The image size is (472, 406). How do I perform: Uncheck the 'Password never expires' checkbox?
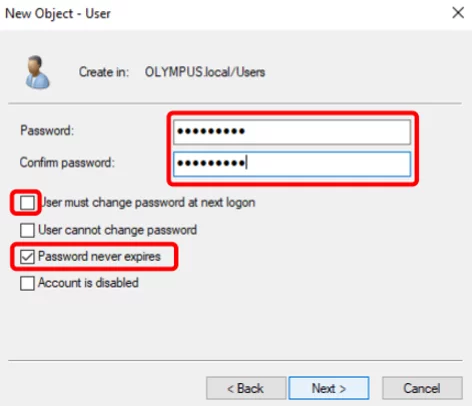27,257
